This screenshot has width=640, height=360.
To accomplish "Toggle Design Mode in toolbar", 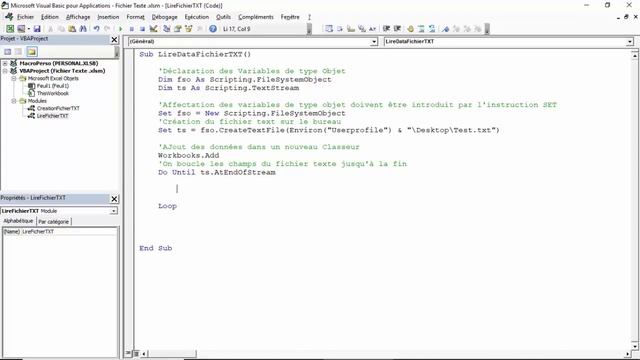I will 153,29.
